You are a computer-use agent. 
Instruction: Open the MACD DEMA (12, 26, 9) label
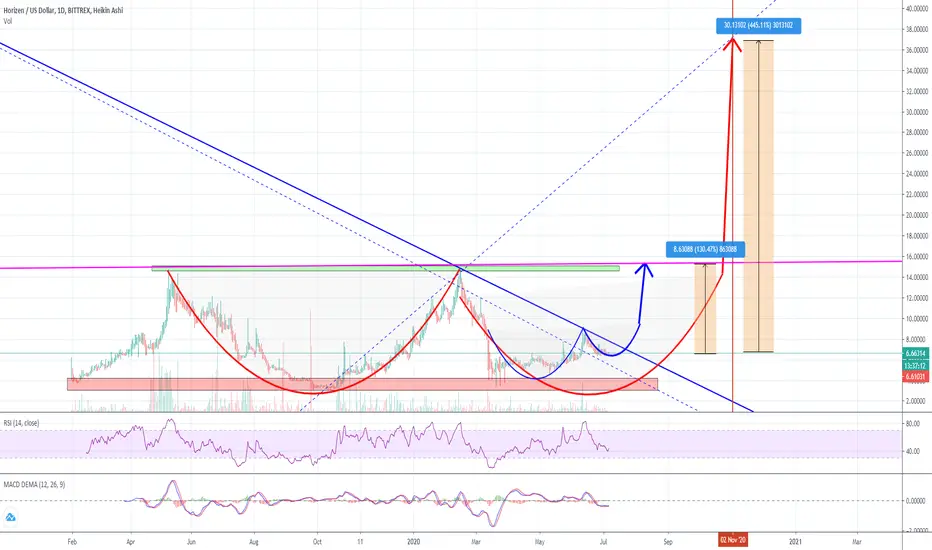coord(34,485)
